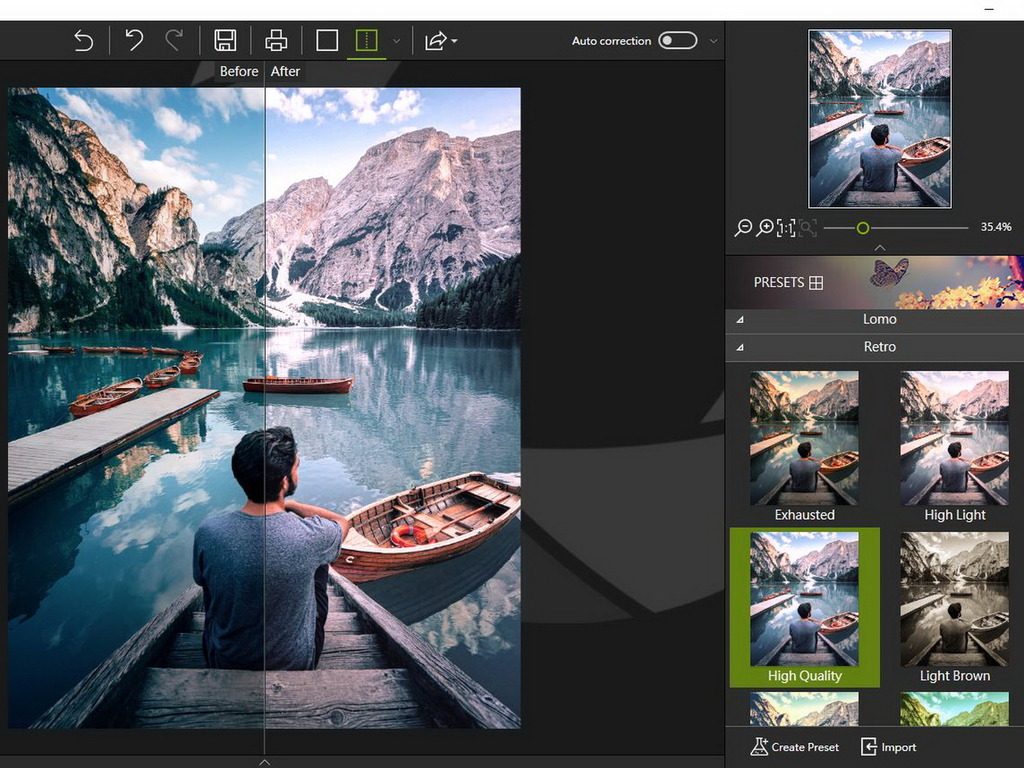The height and width of the screenshot is (768, 1024).
Task: Open the dropdown beside the view mode icons
Action: (396, 40)
